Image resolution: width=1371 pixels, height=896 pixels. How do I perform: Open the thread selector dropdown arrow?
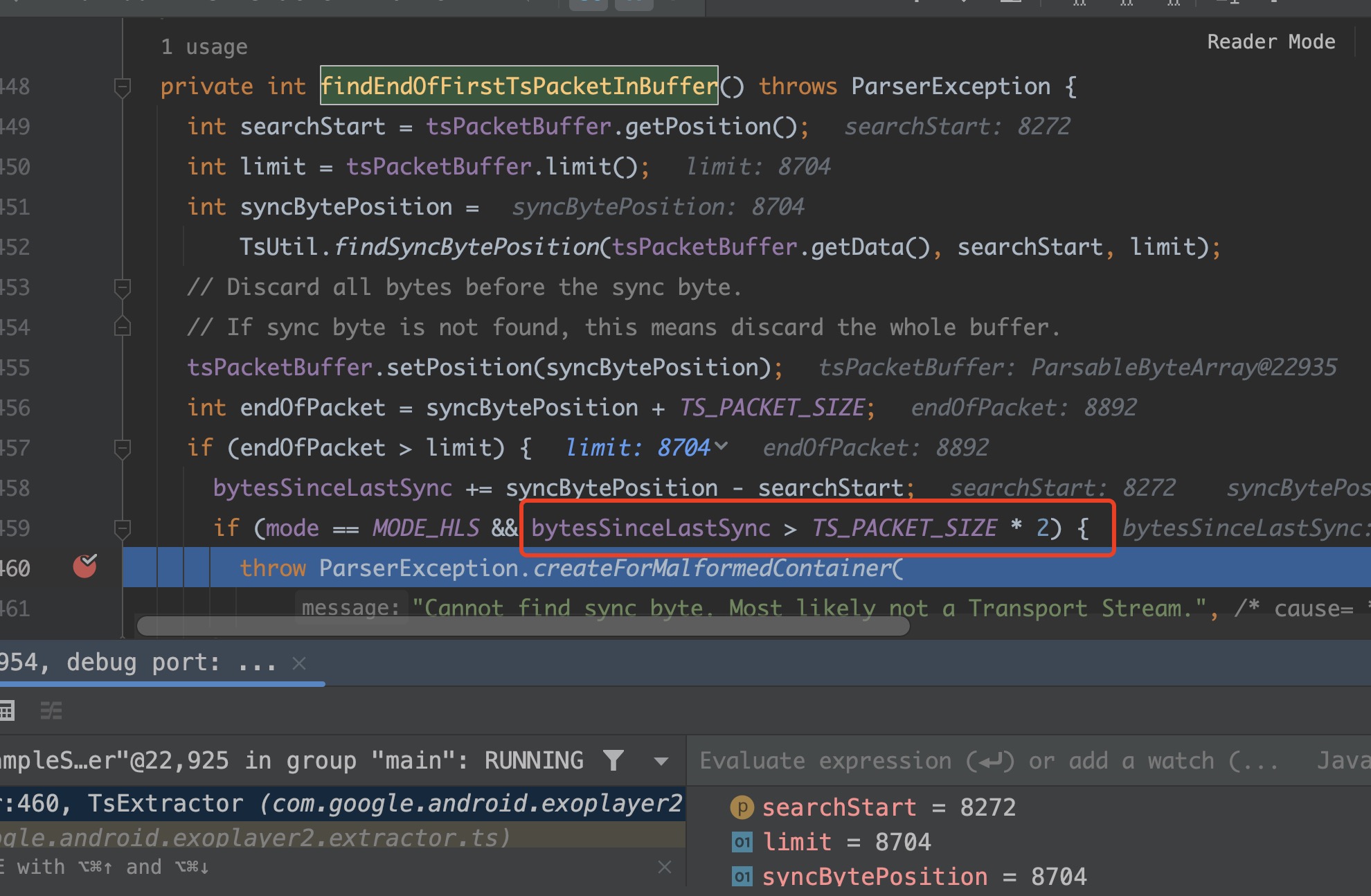point(661,761)
